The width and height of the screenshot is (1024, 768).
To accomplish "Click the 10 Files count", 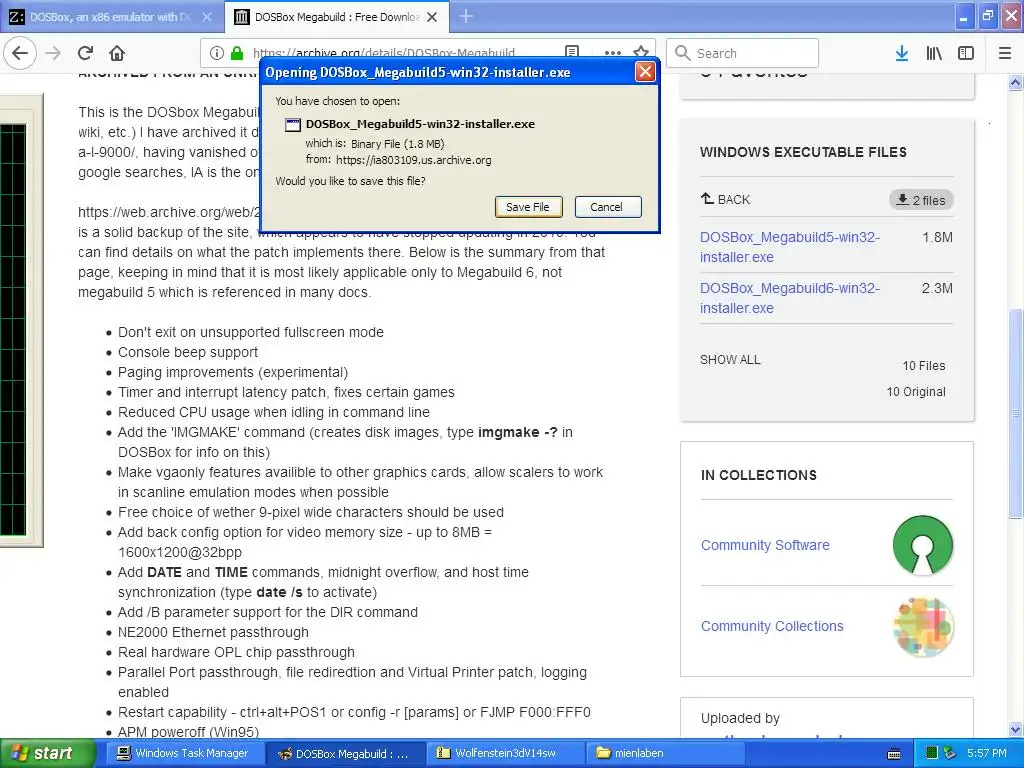I will (x=923, y=366).
